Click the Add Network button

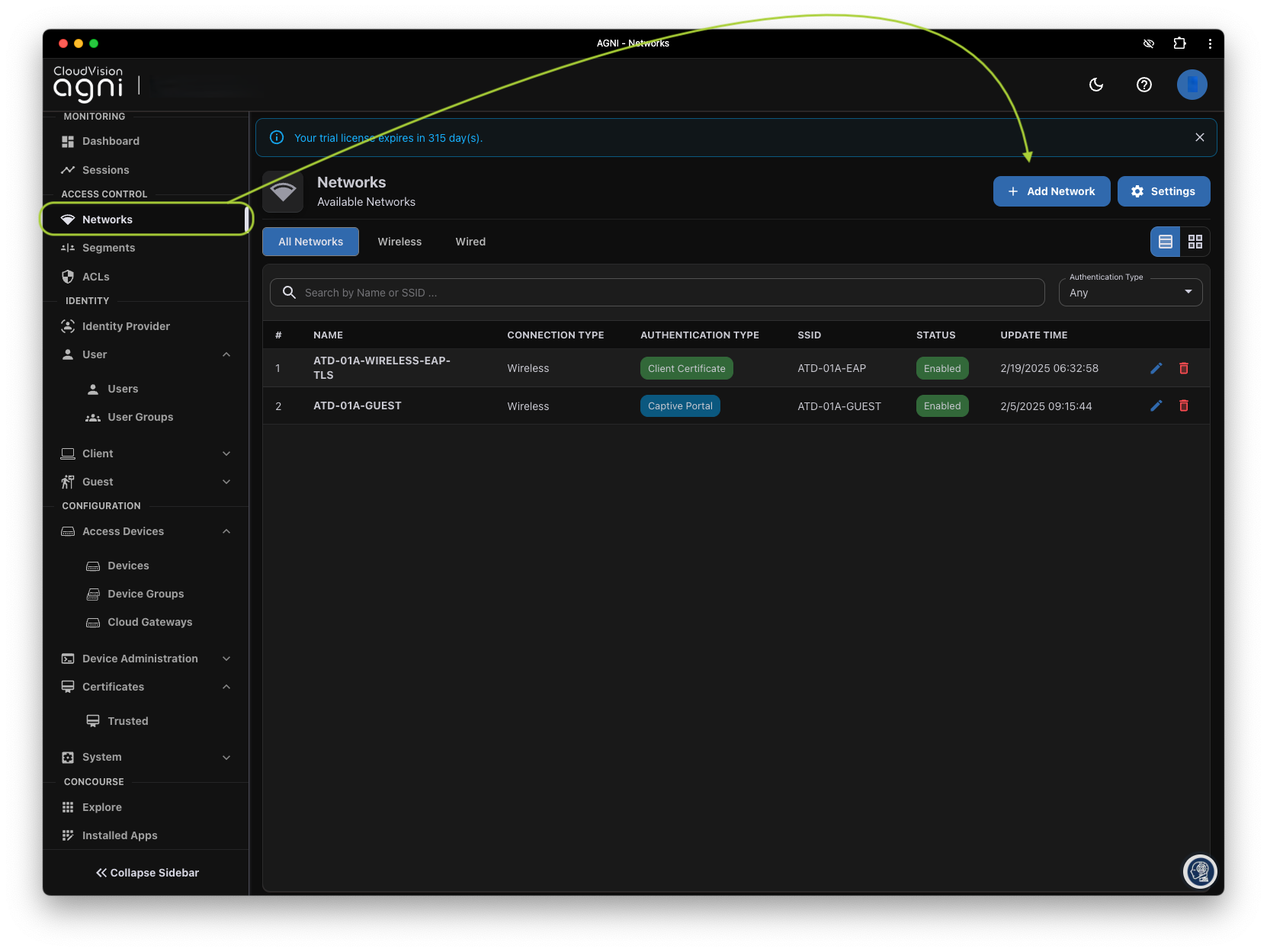click(x=1051, y=191)
